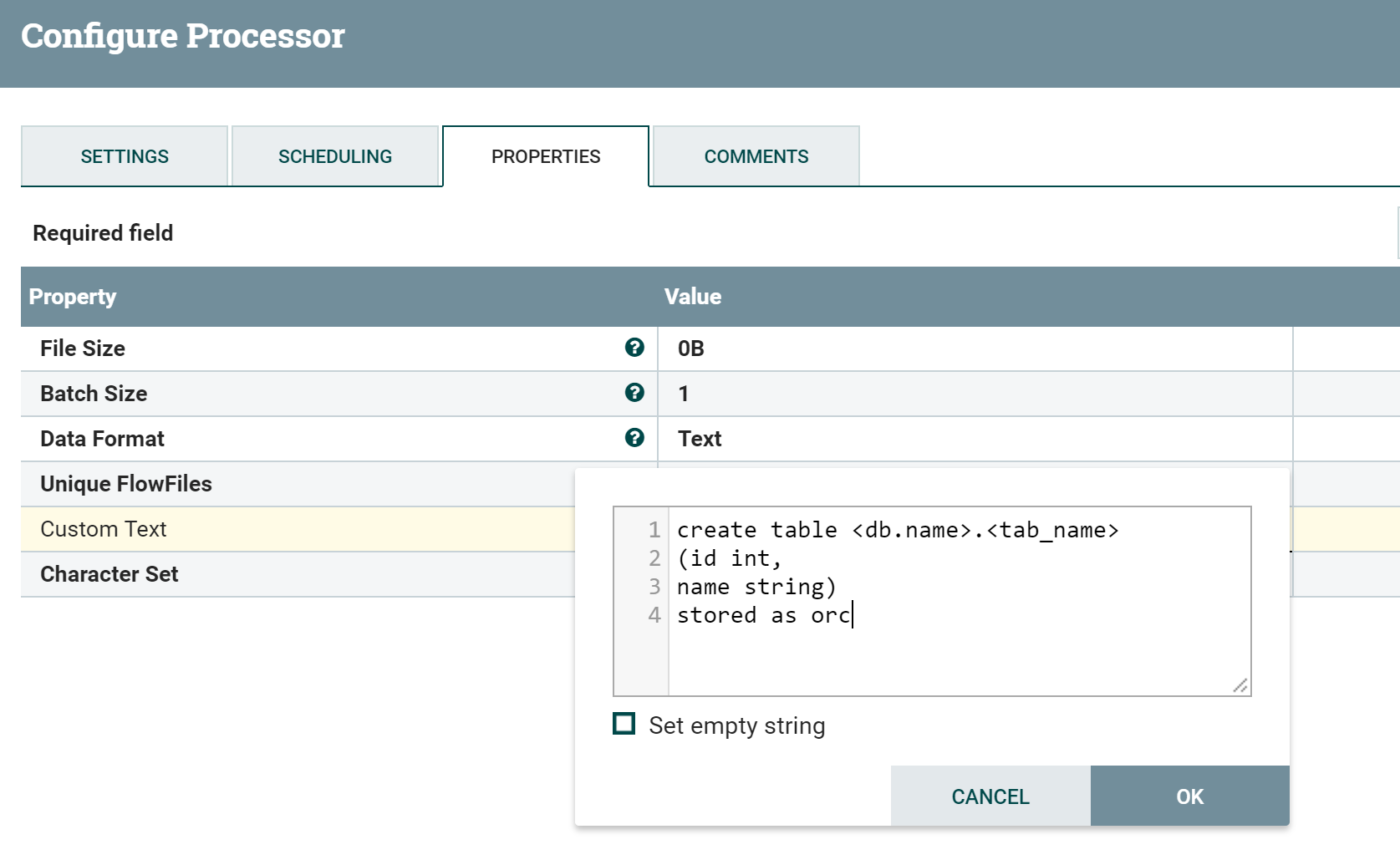Image resolution: width=1400 pixels, height=860 pixels.
Task: Cancel the custom text edit
Action: point(990,796)
